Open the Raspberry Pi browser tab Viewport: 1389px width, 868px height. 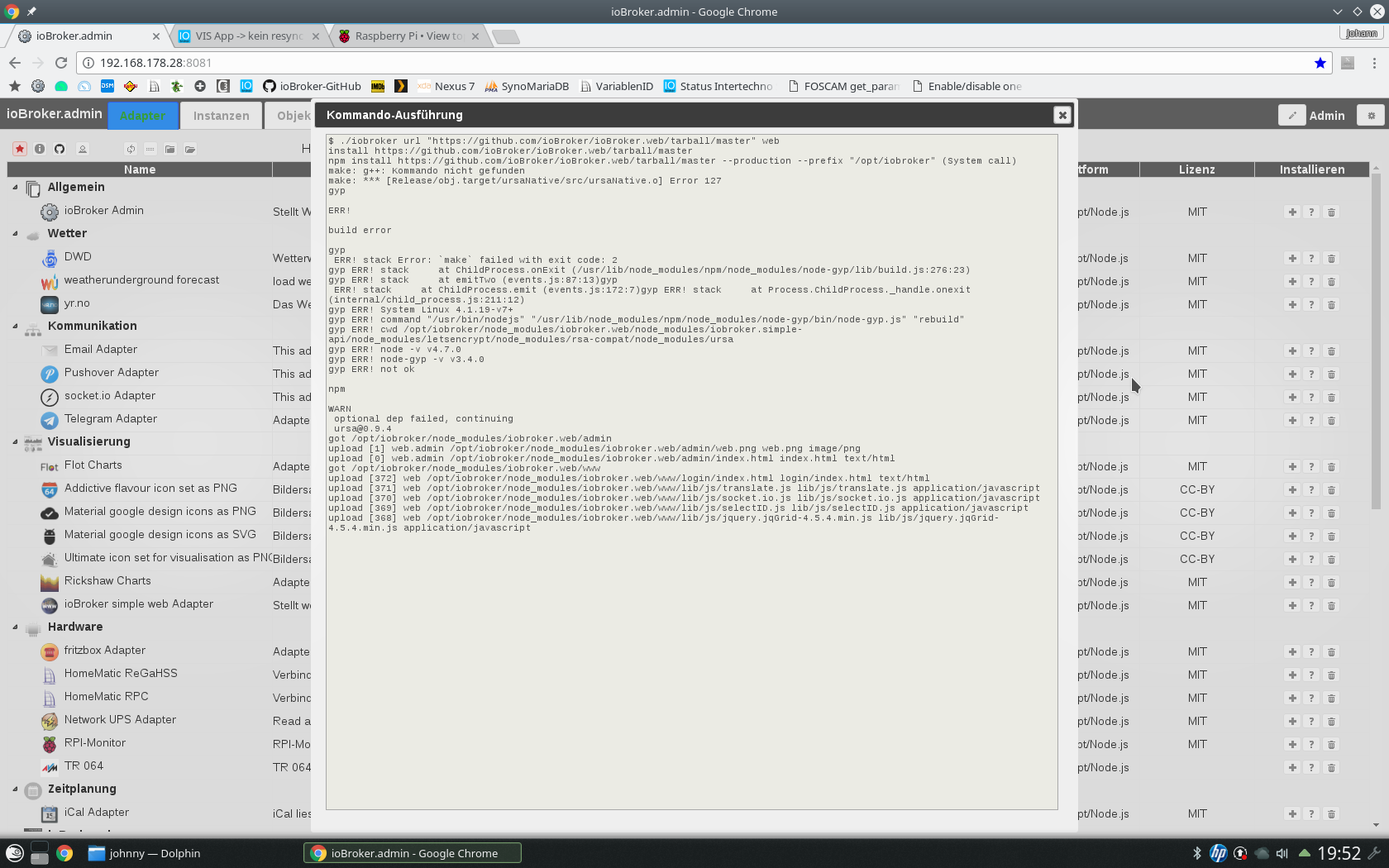coord(408,36)
